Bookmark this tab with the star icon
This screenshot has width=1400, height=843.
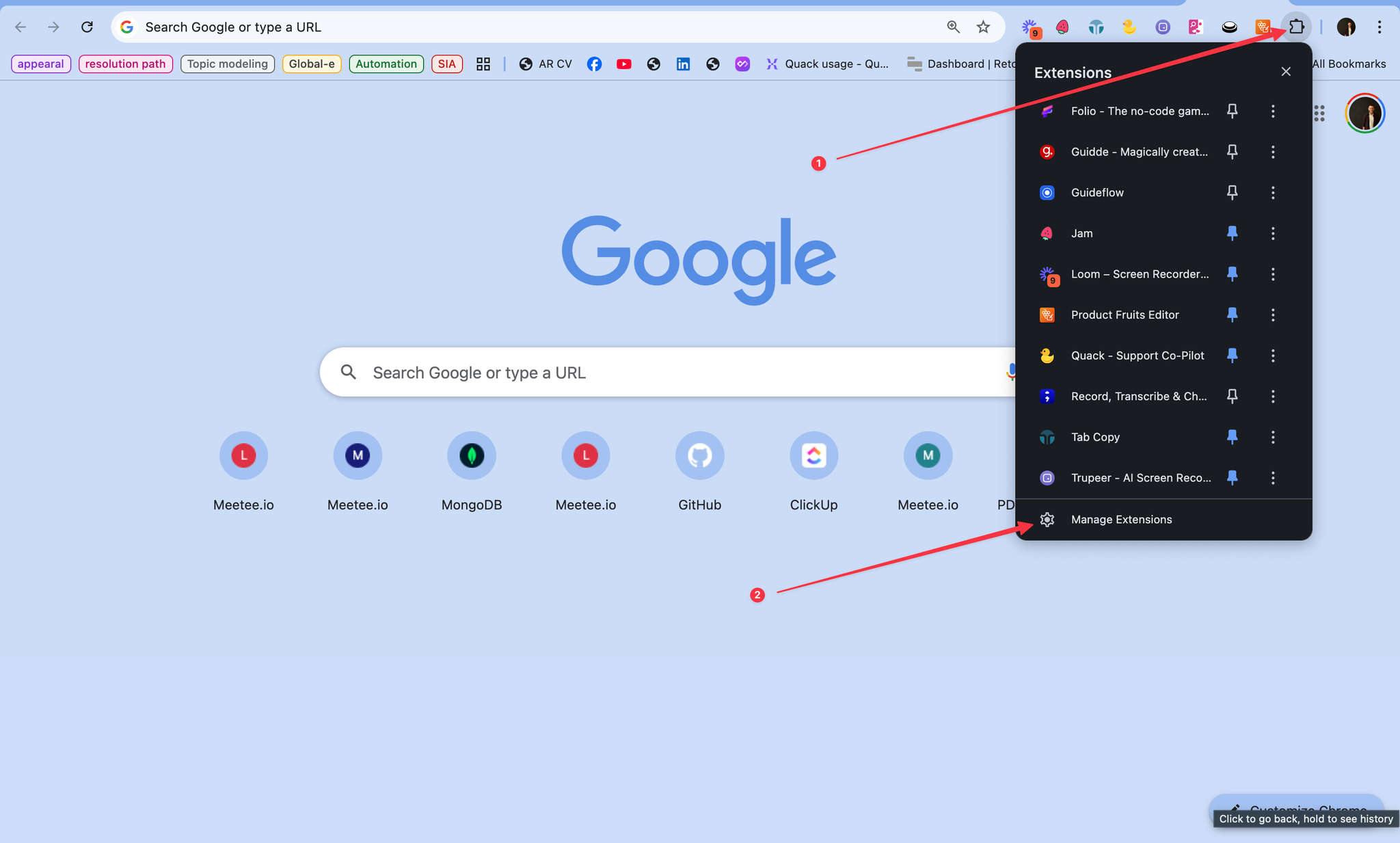pos(983,27)
